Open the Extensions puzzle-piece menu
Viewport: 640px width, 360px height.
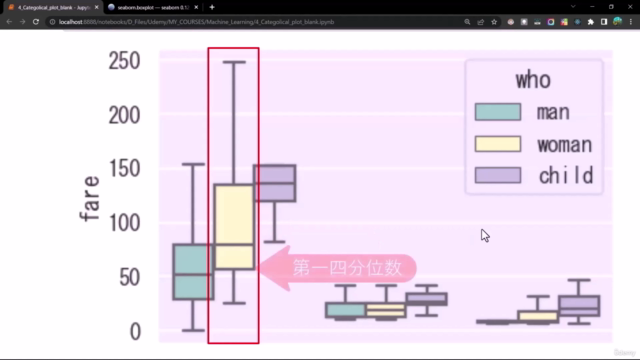(591, 22)
